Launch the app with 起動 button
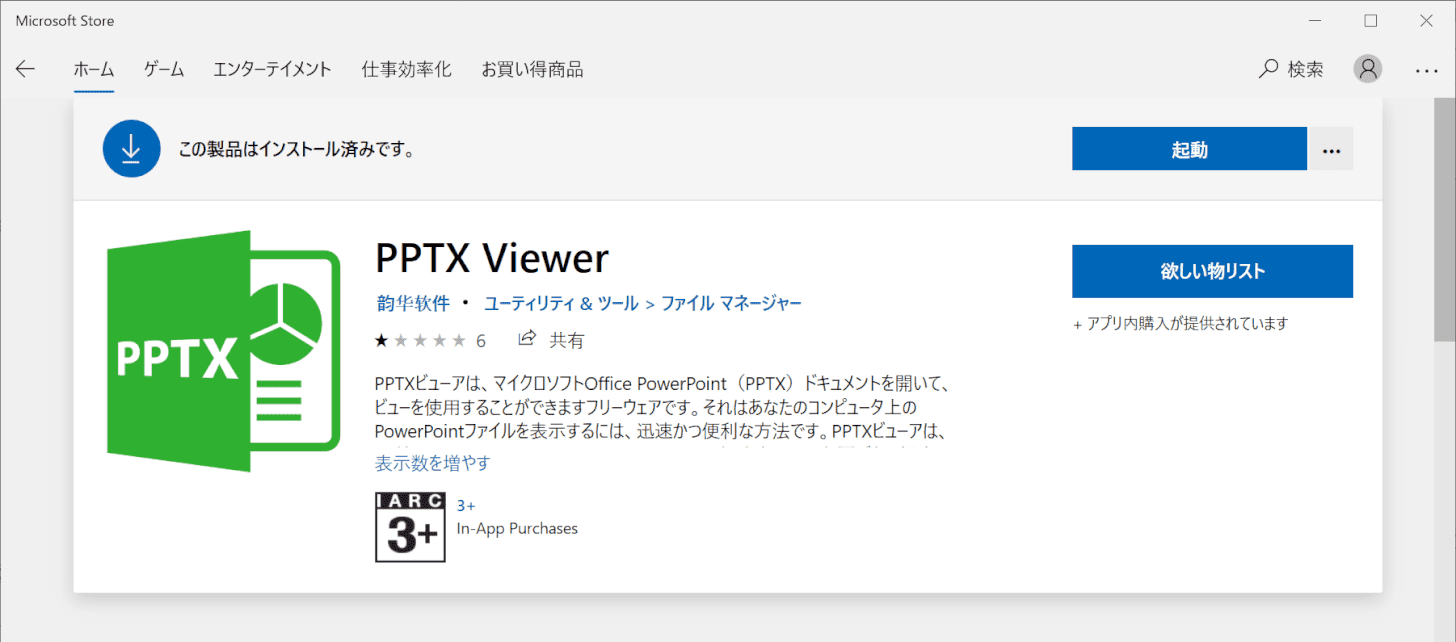Viewport: 1456px width, 642px height. [x=1189, y=149]
